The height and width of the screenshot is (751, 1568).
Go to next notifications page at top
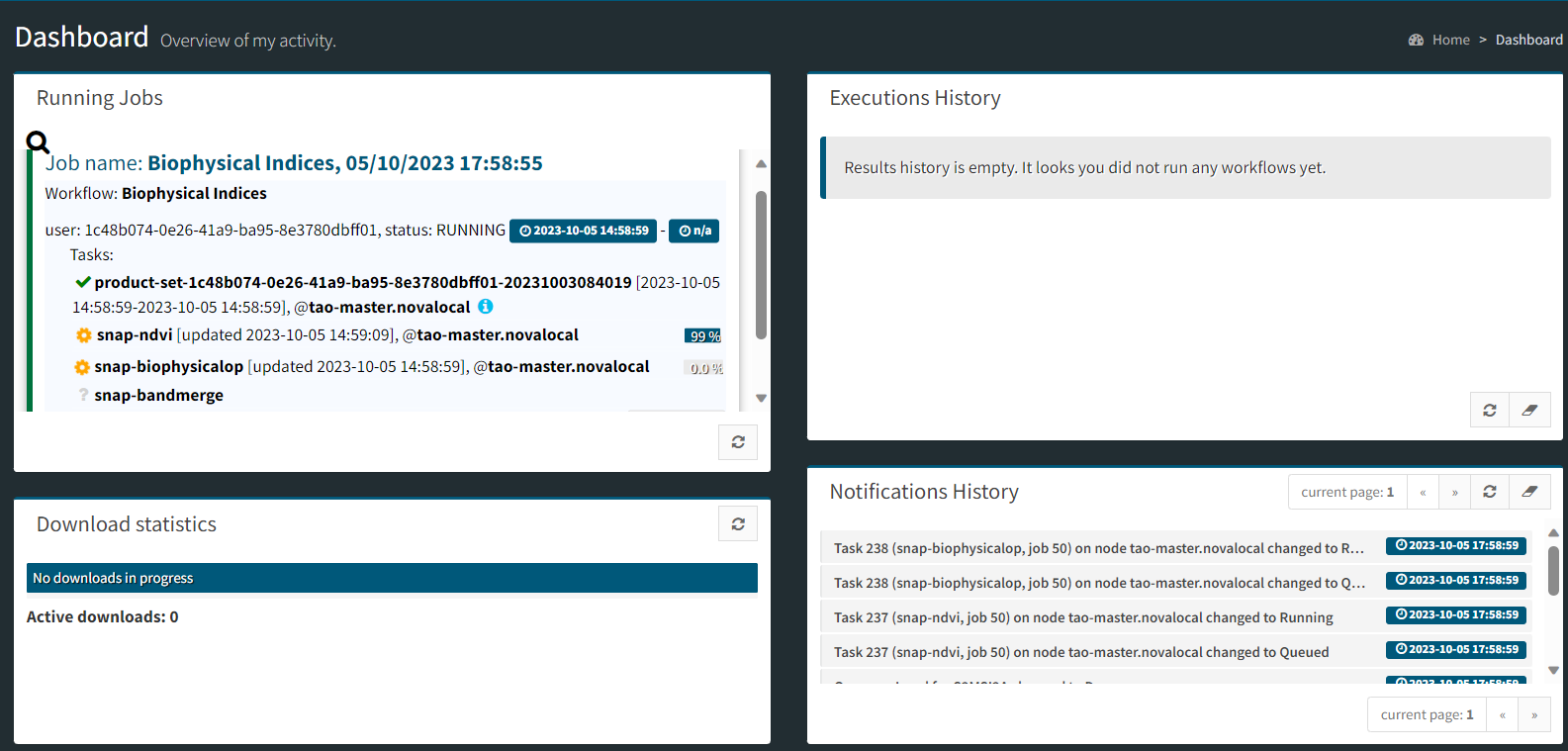click(x=1454, y=492)
